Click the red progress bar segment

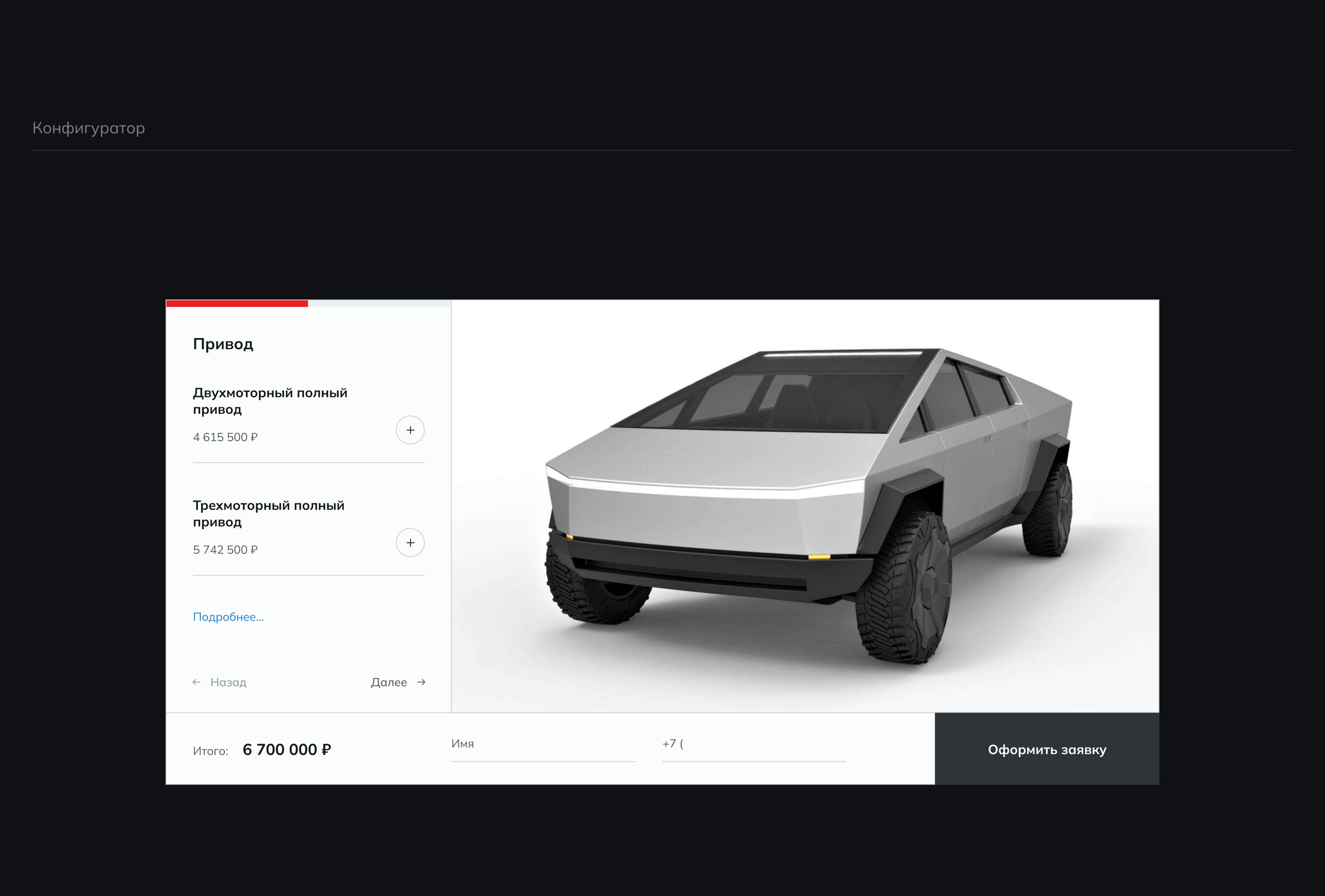pyautogui.click(x=236, y=303)
